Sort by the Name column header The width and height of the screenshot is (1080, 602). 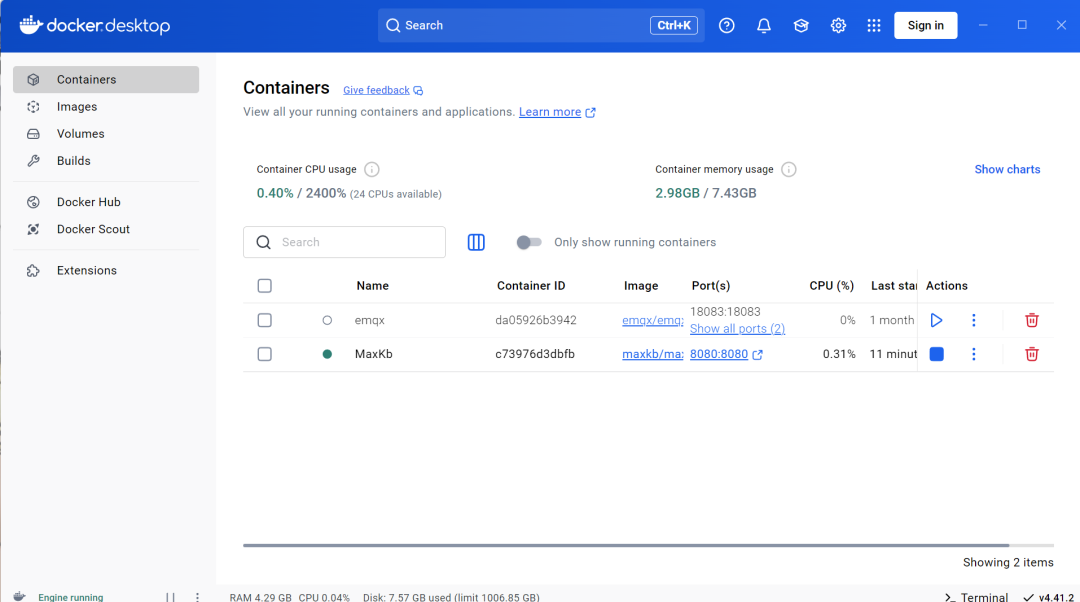(x=372, y=286)
